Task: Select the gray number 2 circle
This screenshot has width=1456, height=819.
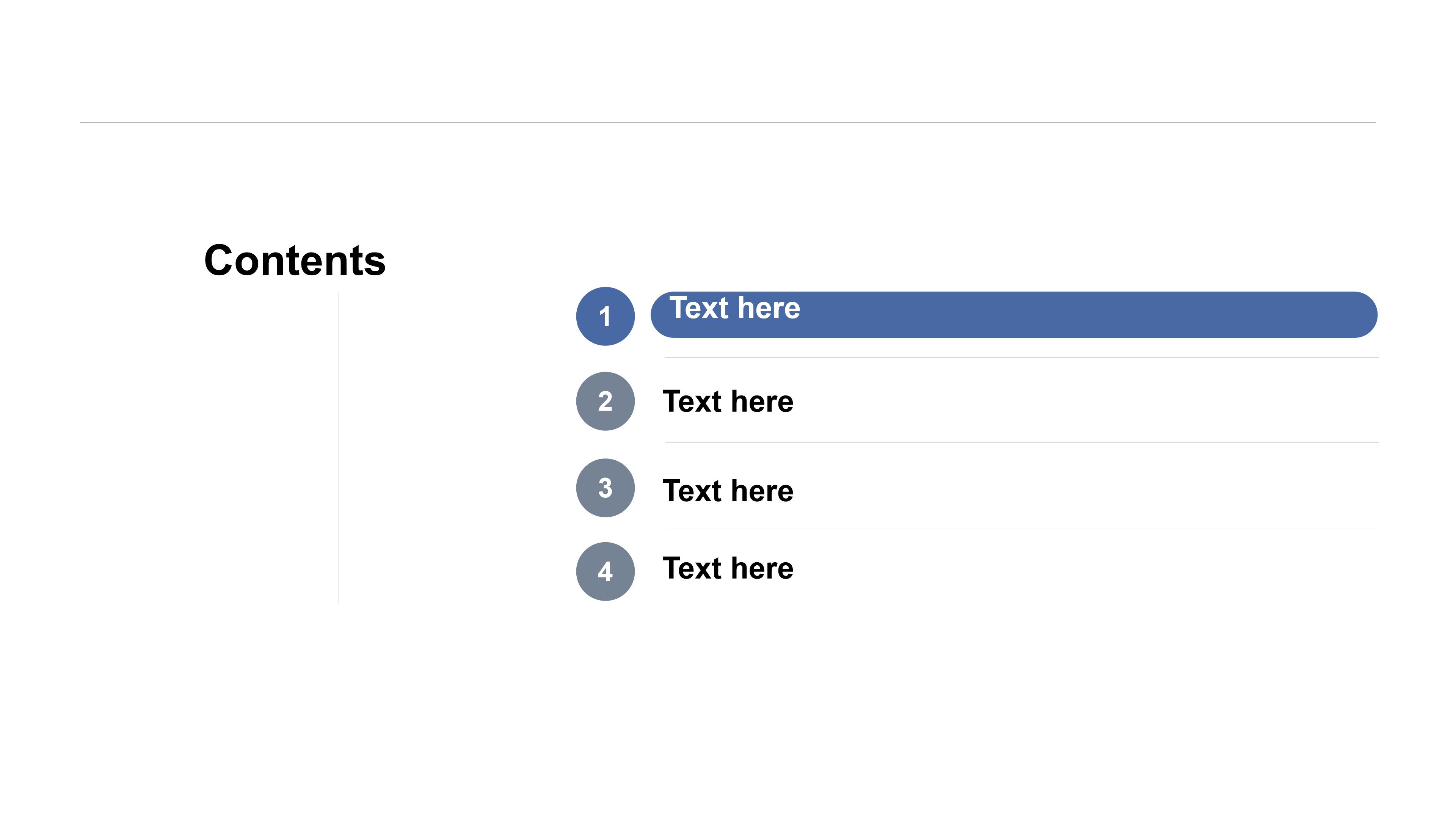Action: coord(605,401)
